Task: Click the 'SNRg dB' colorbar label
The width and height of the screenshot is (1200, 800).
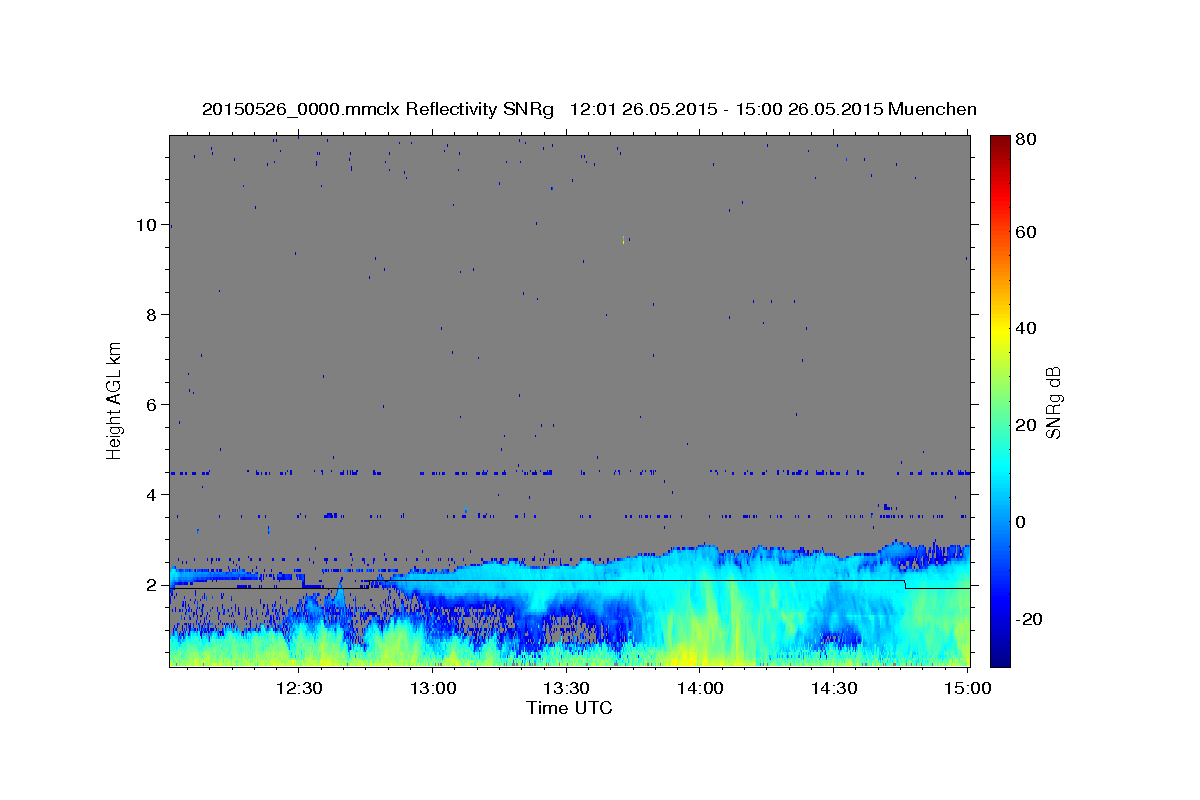Action: (1053, 402)
